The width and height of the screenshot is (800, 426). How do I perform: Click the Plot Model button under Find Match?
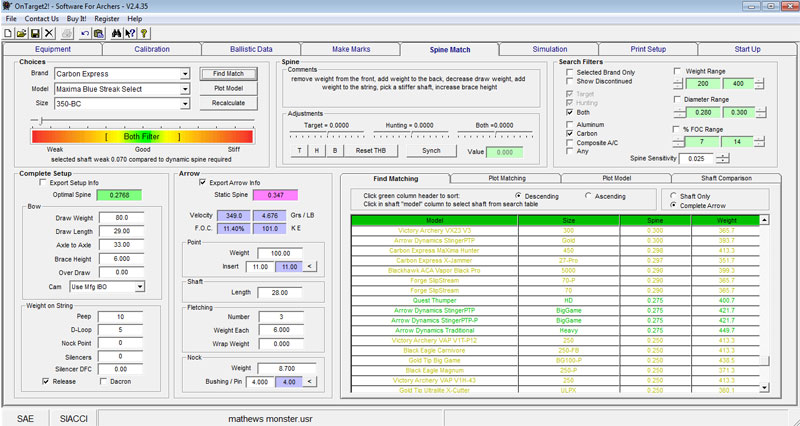pyautogui.click(x=228, y=88)
